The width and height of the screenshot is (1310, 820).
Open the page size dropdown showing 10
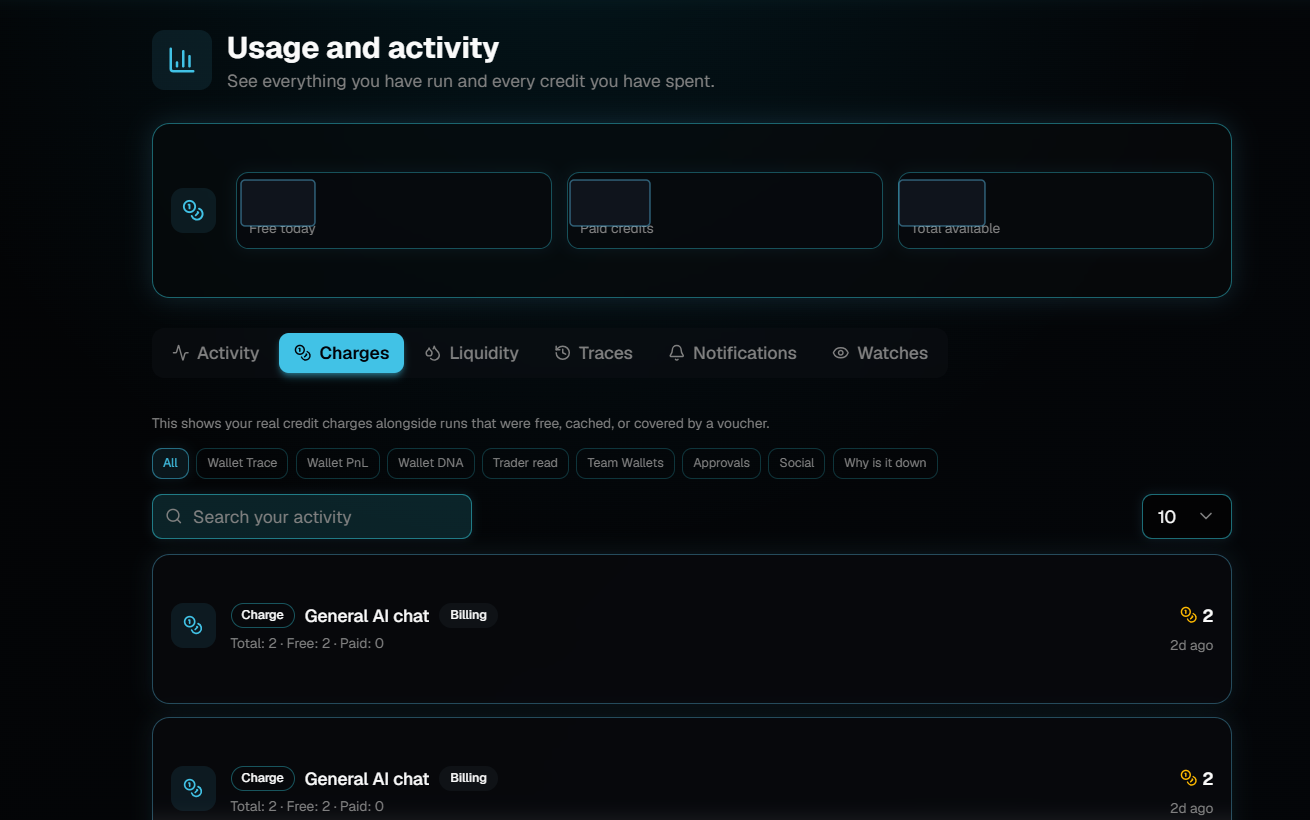pyautogui.click(x=1186, y=516)
